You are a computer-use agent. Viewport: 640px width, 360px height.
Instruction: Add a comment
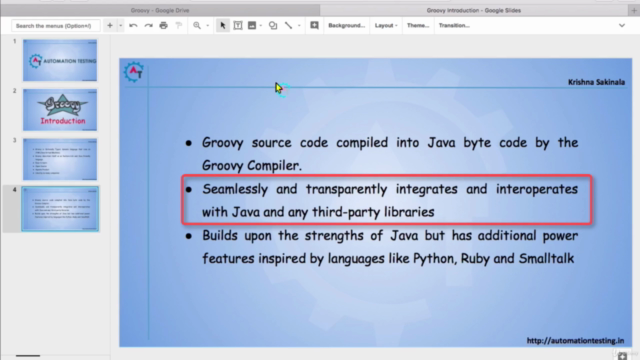314,25
